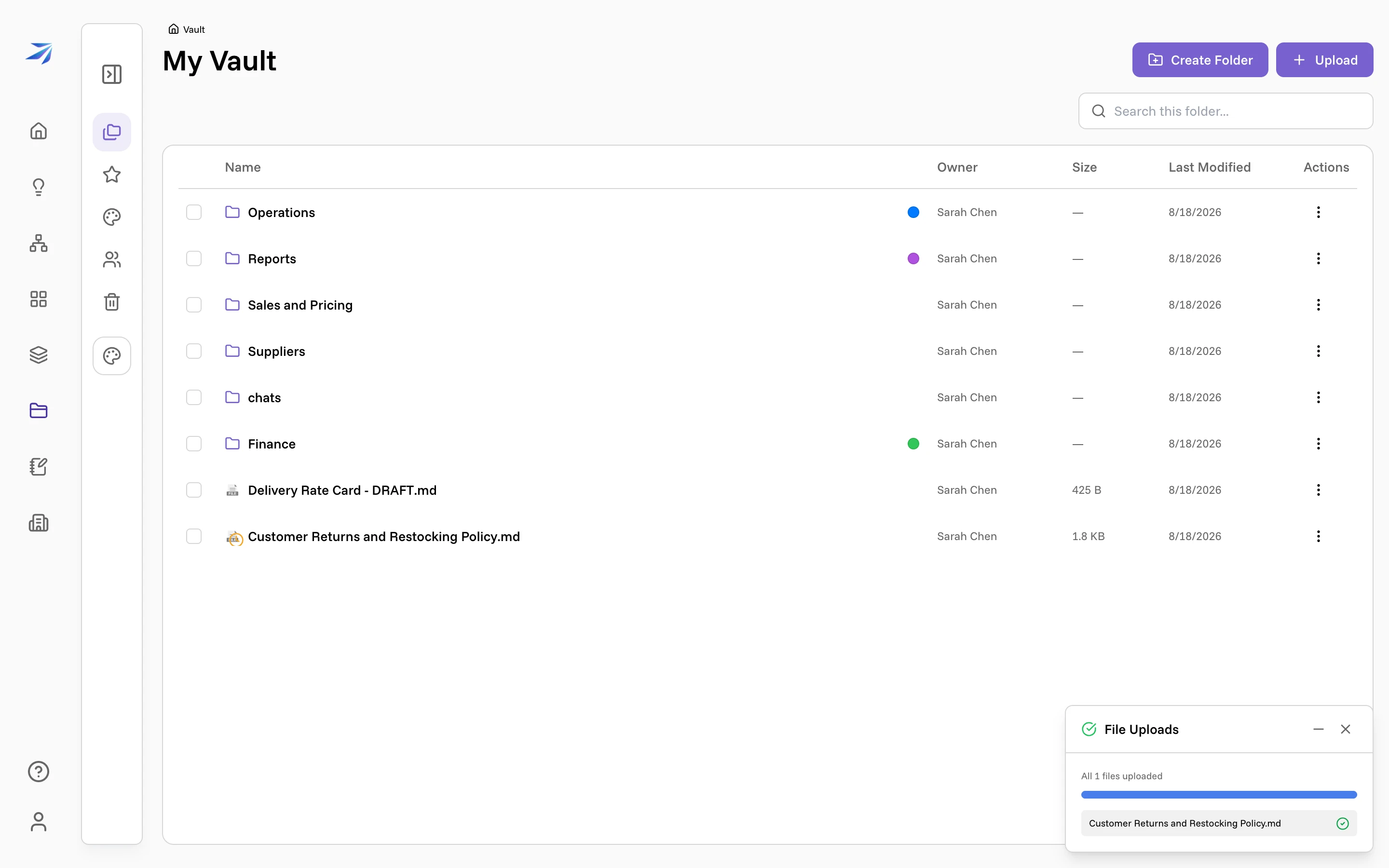Click the Name column header

click(243, 167)
